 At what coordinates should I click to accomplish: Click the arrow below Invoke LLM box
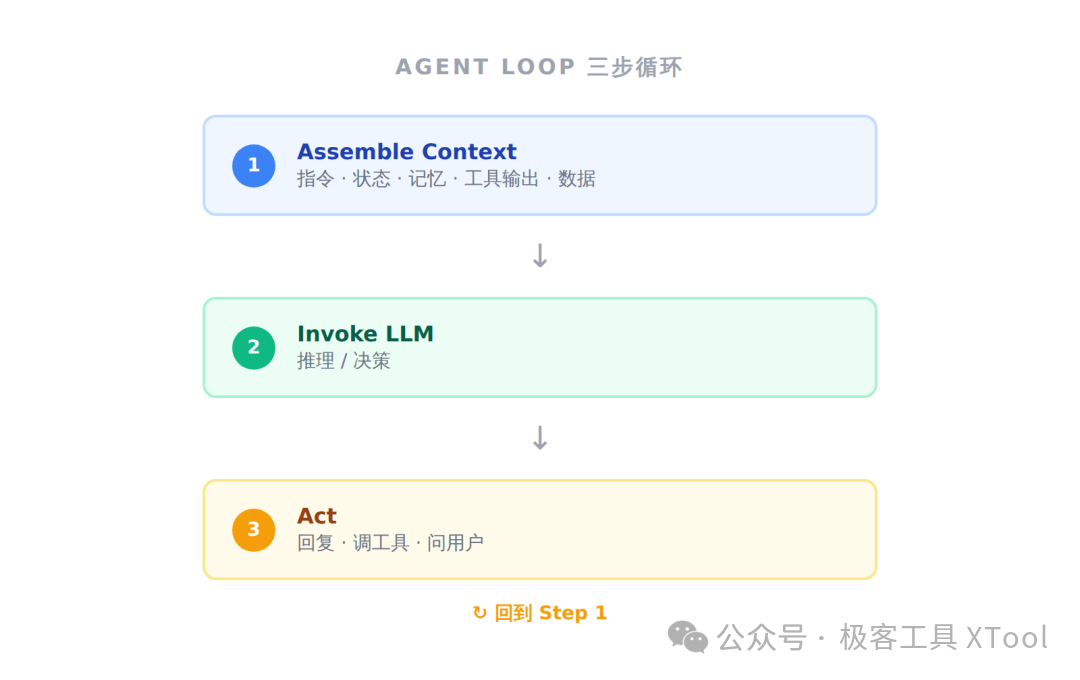click(540, 437)
